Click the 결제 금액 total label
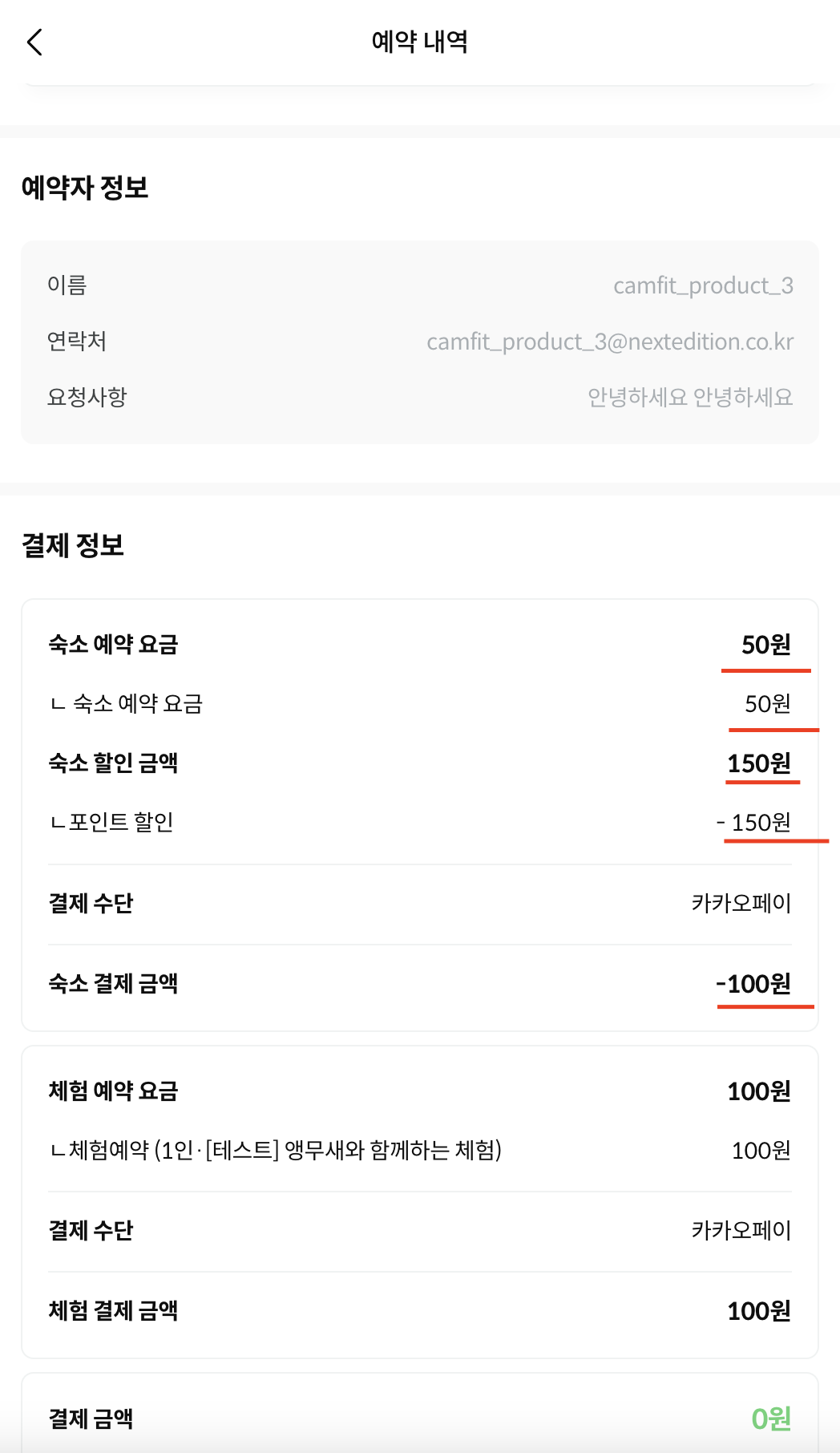This screenshot has width=840, height=1453. 91,1419
